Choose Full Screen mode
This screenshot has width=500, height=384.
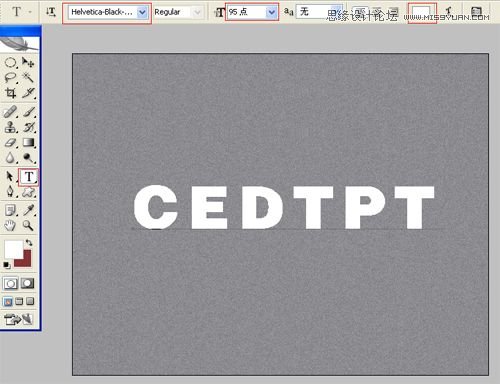(30, 302)
